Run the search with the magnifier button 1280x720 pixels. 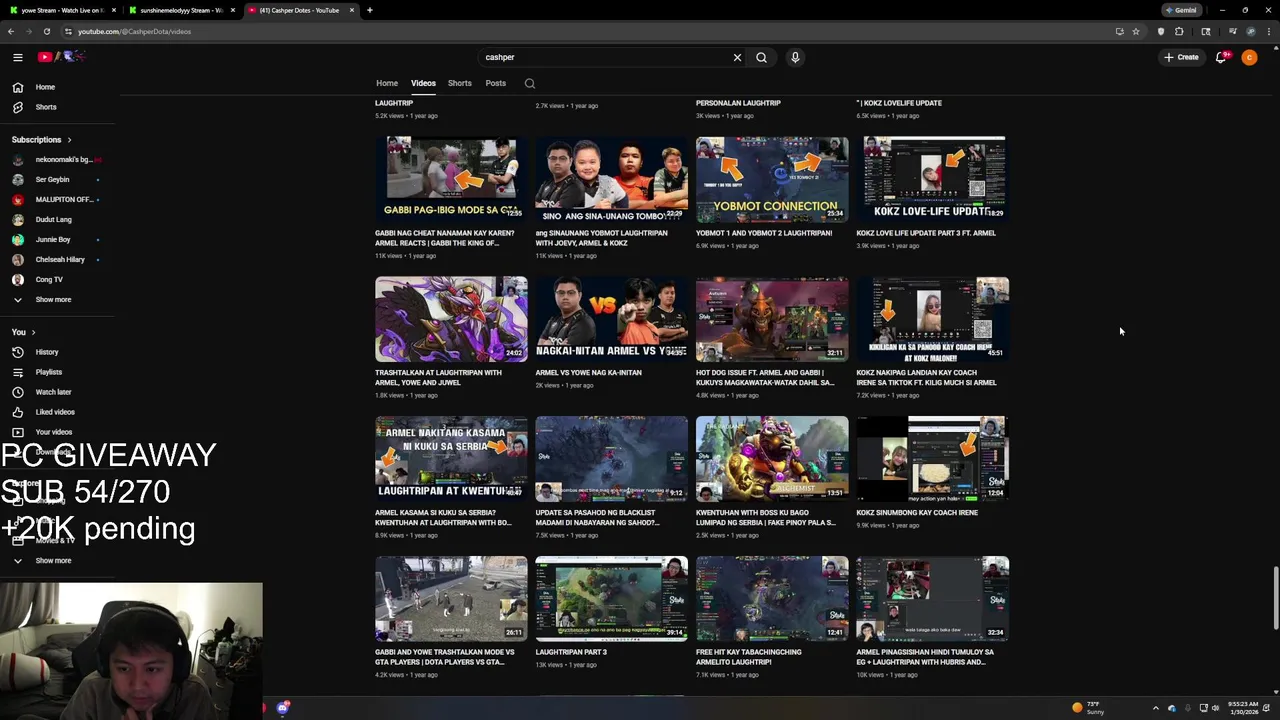(761, 57)
